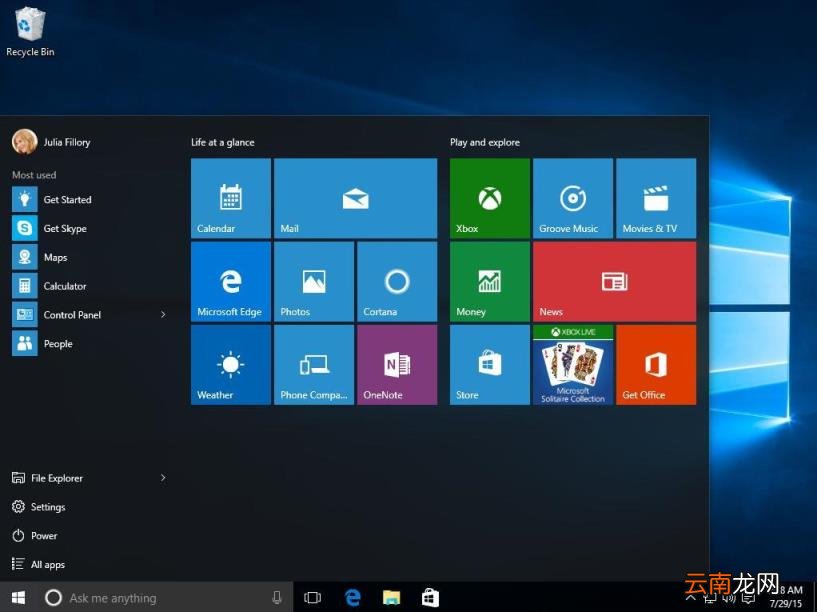Click the Julia Fillory user account

point(51,142)
